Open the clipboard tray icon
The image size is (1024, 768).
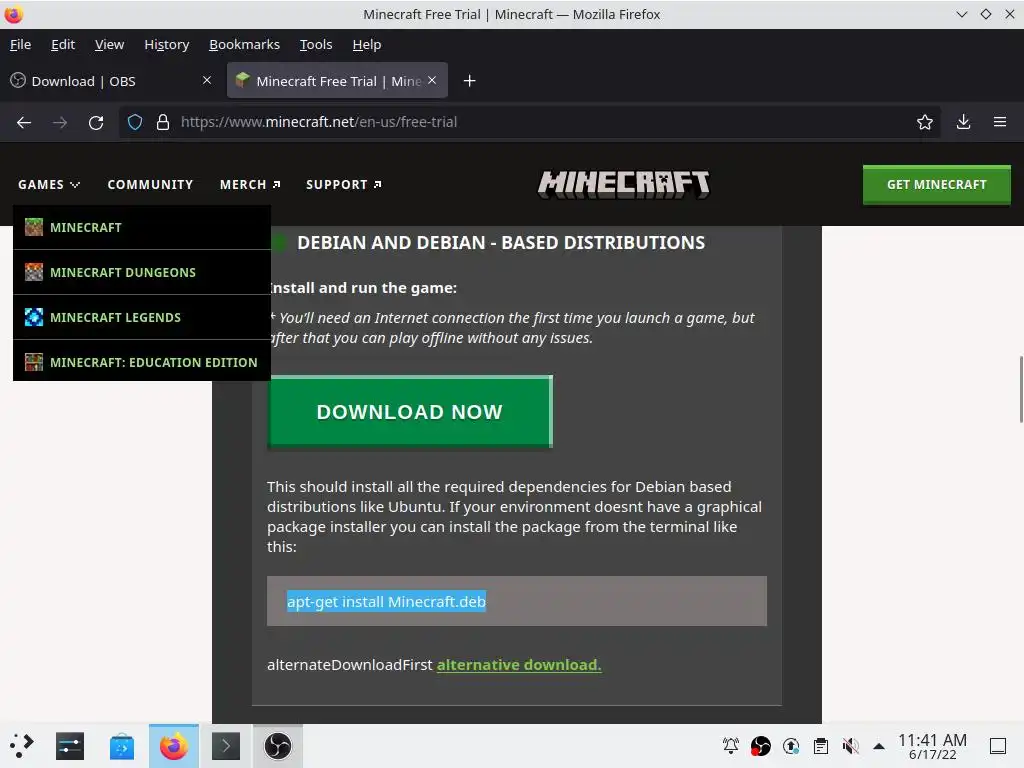pyautogui.click(x=821, y=745)
